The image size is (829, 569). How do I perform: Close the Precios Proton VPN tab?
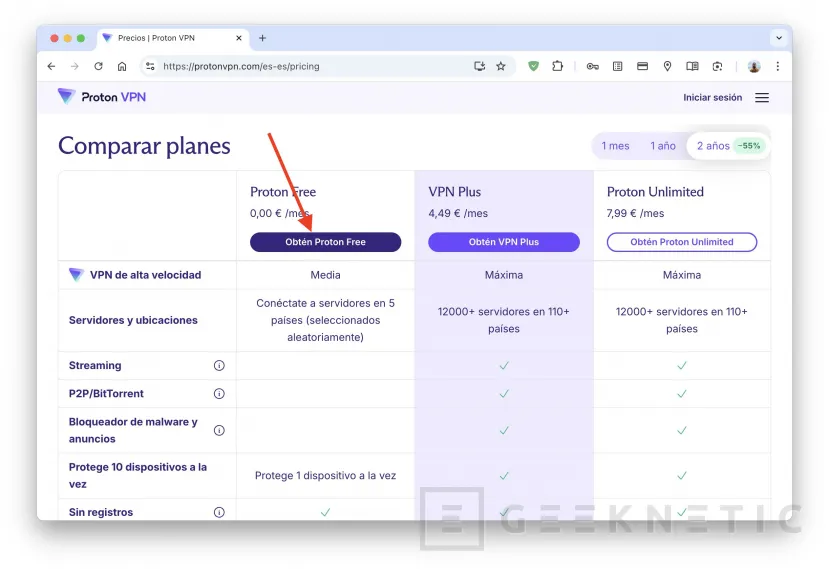(239, 38)
